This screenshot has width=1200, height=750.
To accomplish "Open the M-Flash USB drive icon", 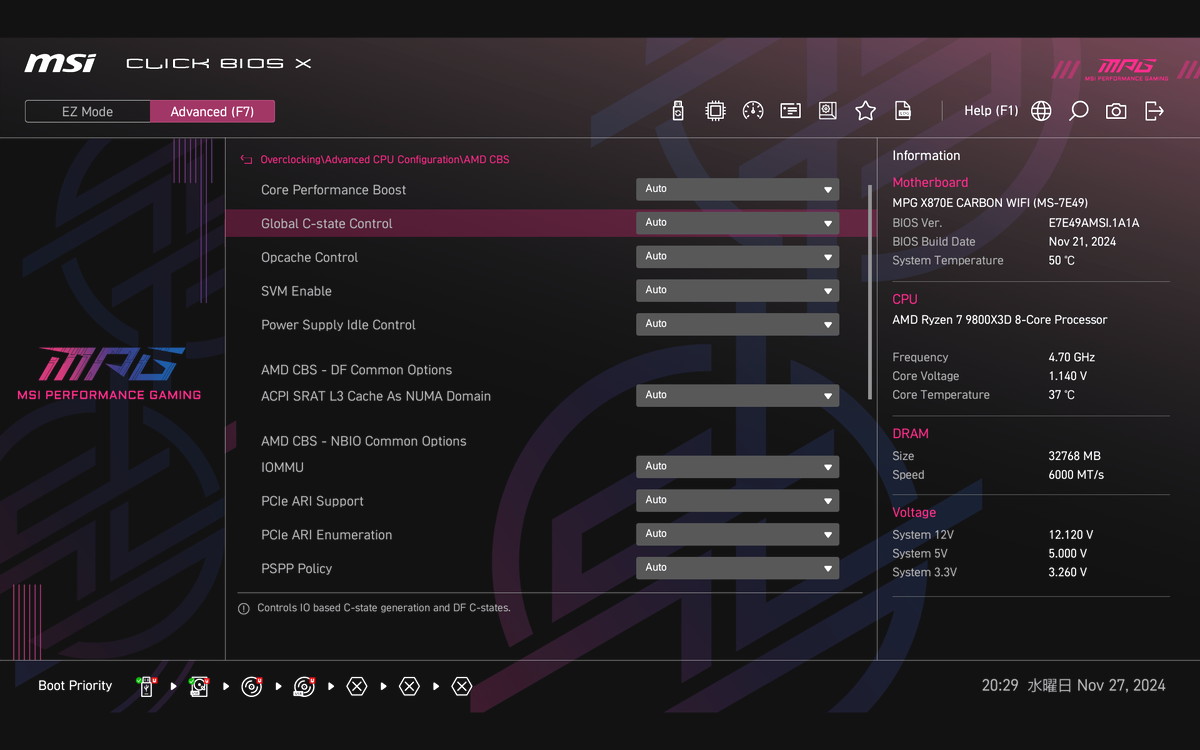I will 678,111.
